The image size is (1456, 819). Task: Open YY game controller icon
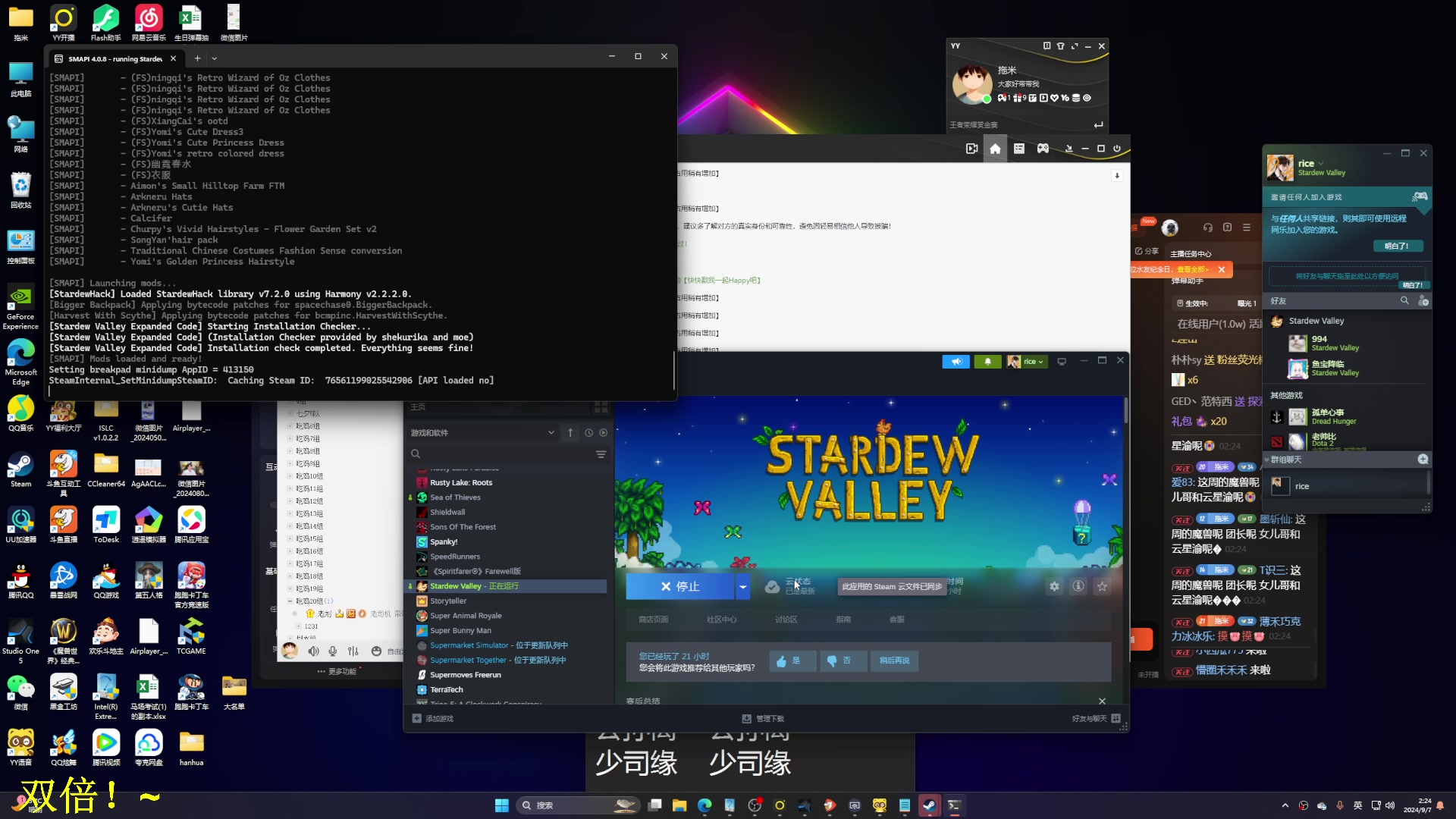(x=1043, y=149)
